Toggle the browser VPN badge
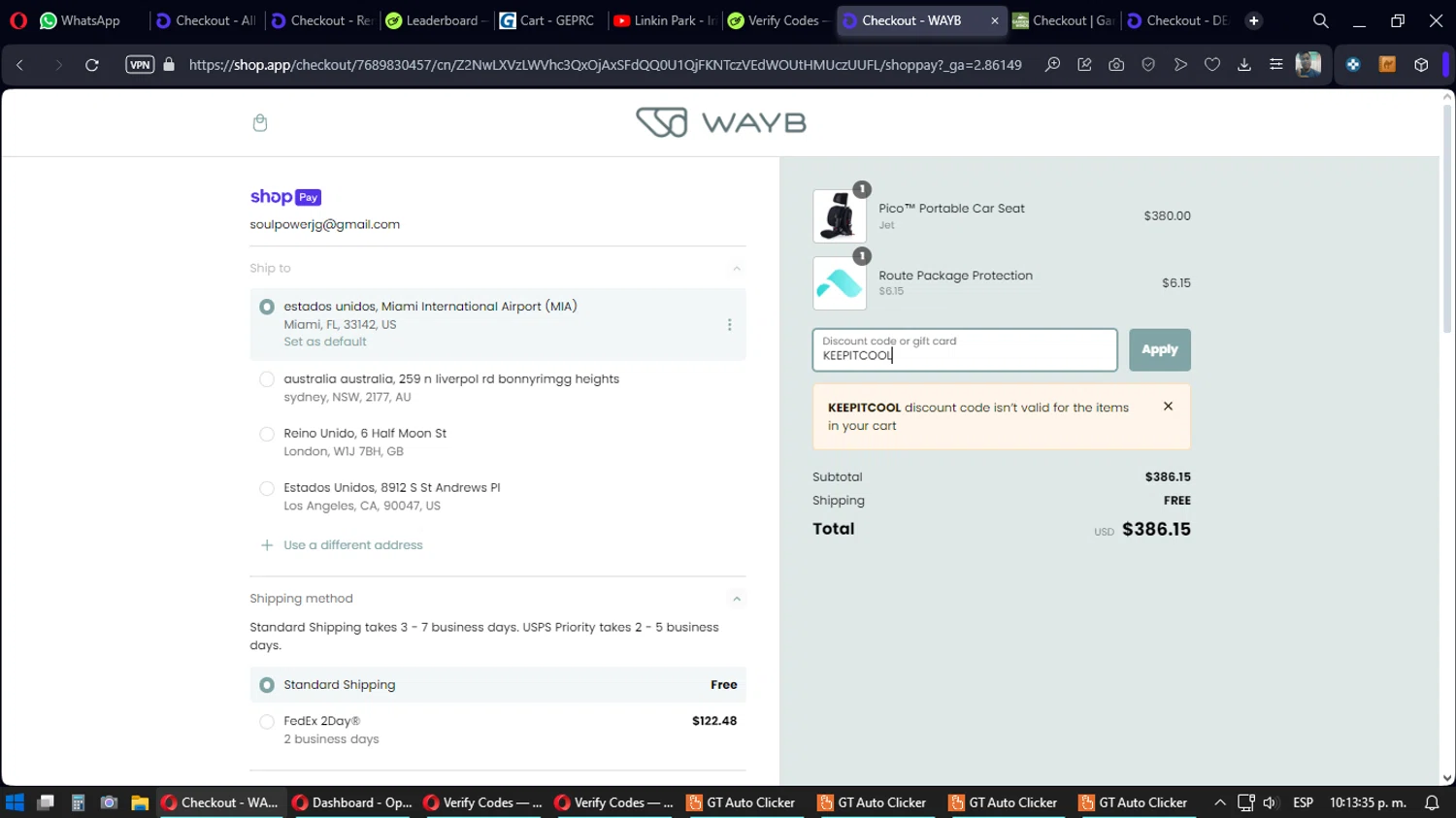Image resolution: width=1456 pixels, height=818 pixels. [x=140, y=65]
